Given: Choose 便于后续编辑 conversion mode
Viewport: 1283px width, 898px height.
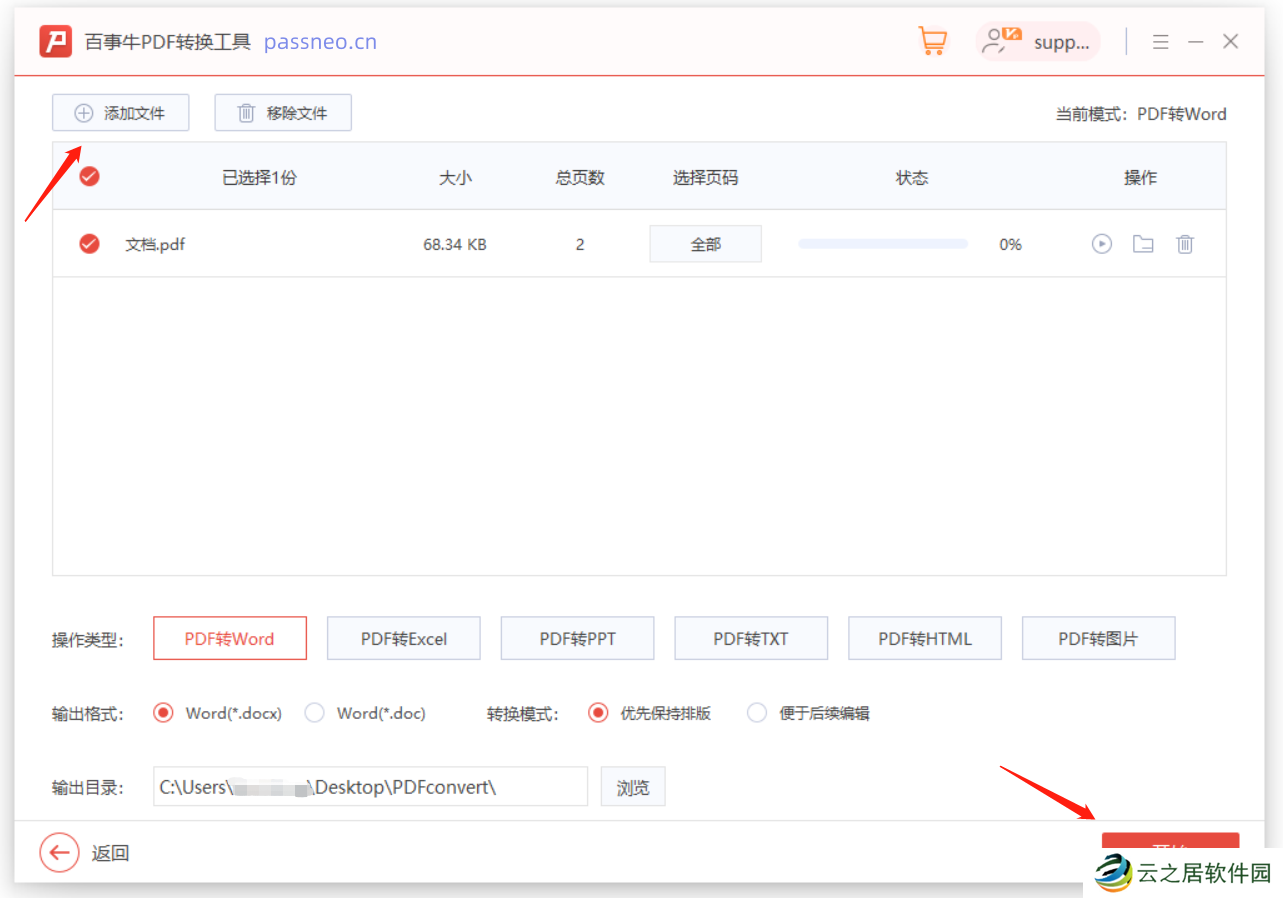Looking at the screenshot, I should [x=756, y=712].
